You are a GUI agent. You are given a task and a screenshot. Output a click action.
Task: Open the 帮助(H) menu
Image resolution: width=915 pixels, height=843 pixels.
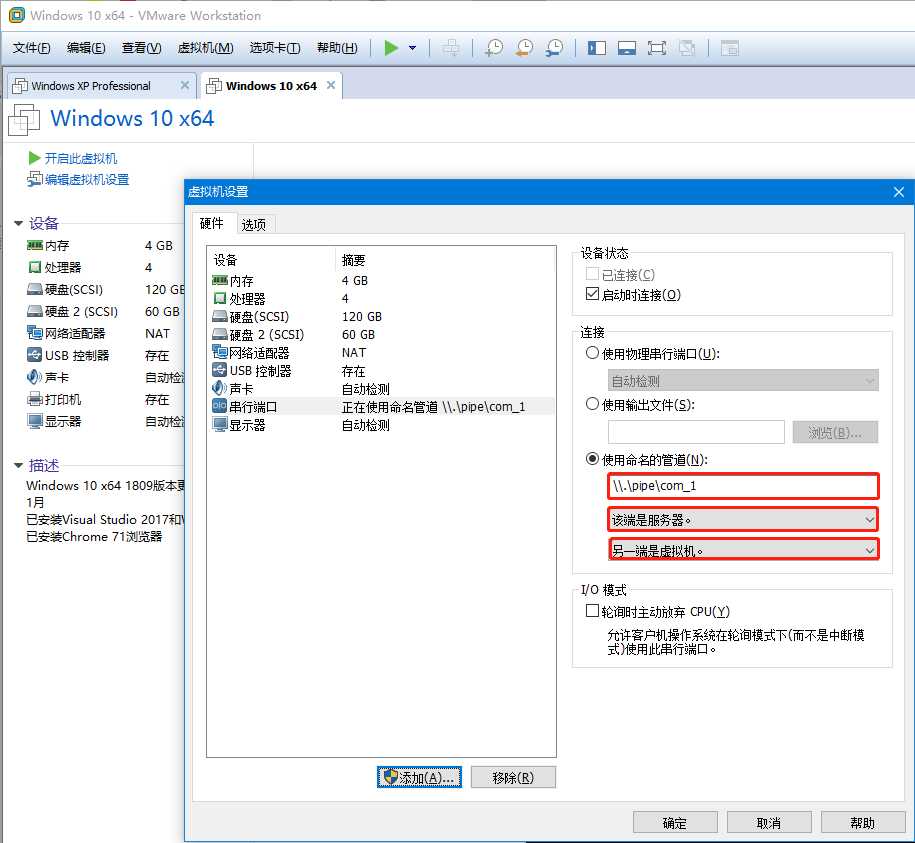point(337,48)
